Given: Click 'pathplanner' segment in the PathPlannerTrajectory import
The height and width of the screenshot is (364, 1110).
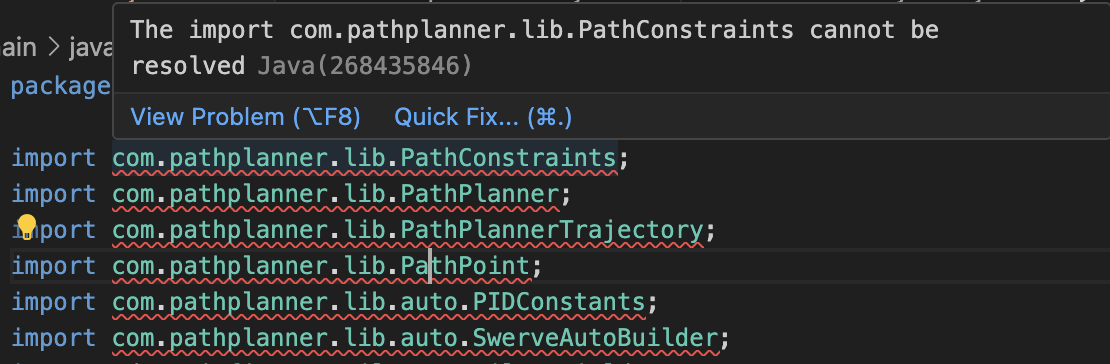Looking at the screenshot, I should [x=248, y=229].
